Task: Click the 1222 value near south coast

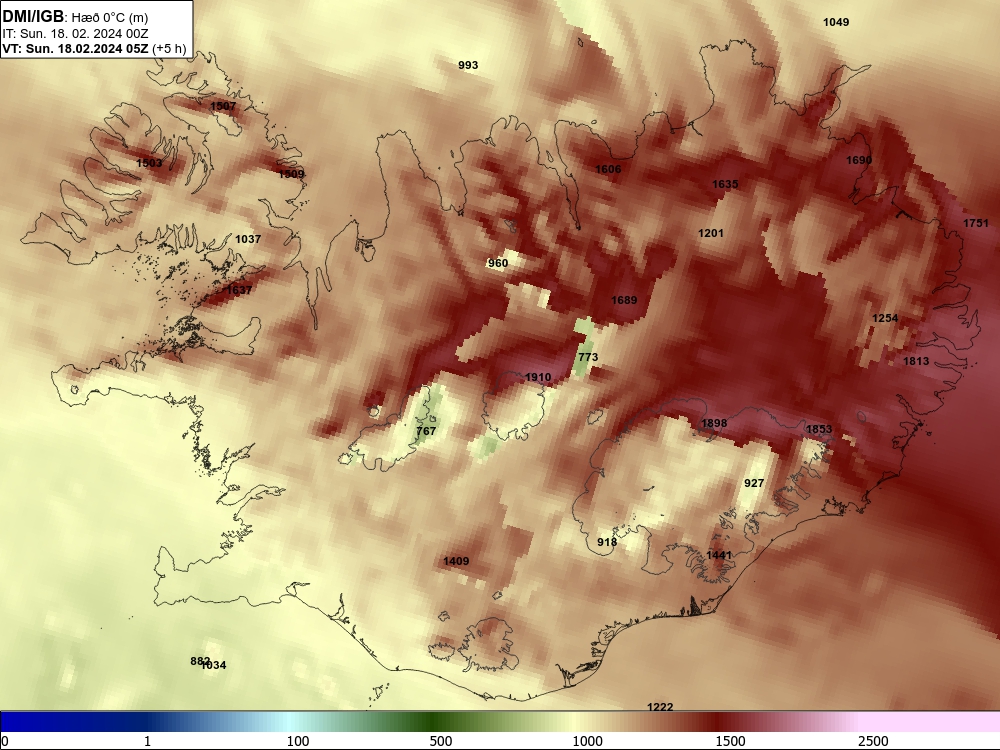Action: [660, 707]
